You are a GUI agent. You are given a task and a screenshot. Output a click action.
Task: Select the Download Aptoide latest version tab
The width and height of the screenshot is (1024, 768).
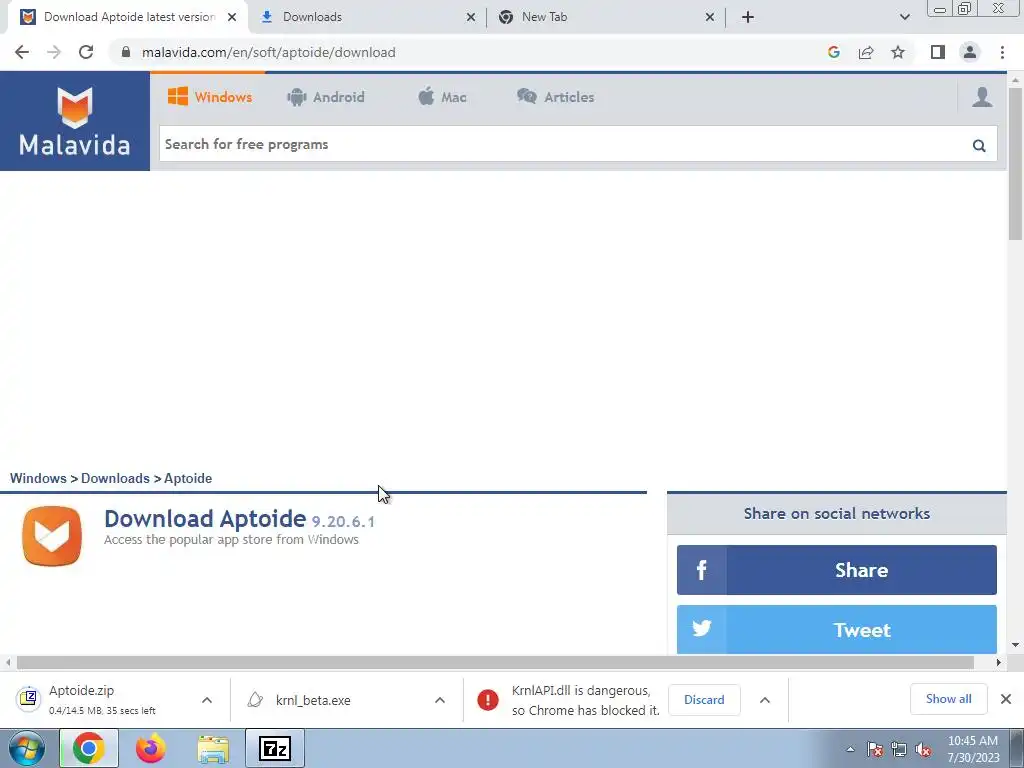(x=128, y=17)
